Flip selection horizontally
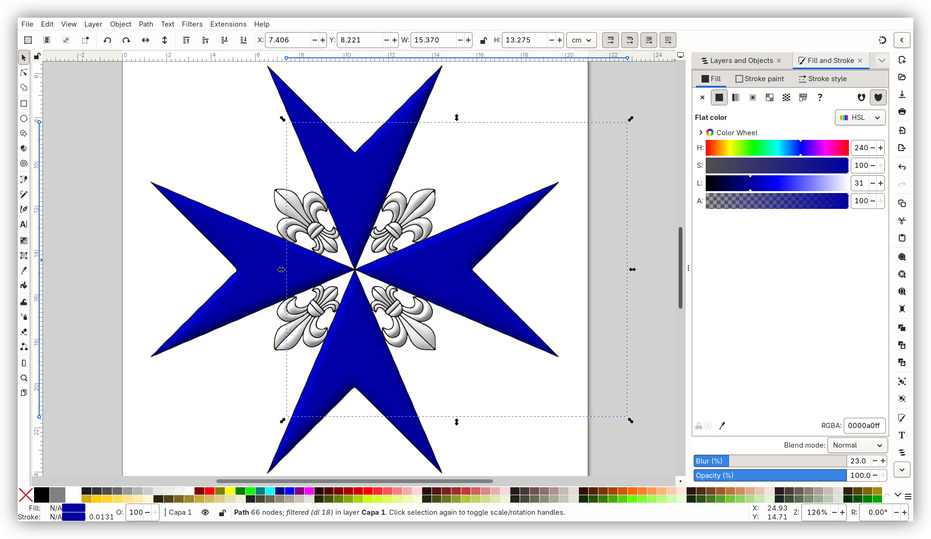931x539 pixels. pos(145,40)
